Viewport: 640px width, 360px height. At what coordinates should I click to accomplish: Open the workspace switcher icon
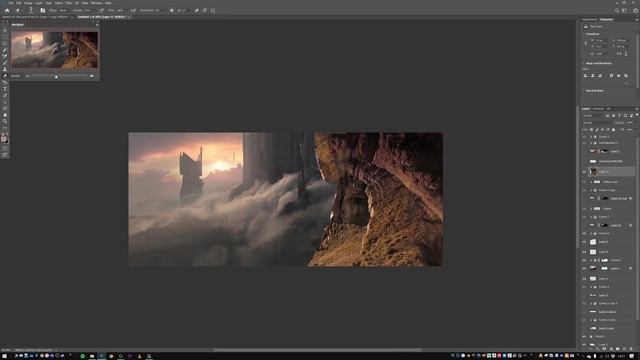tap(624, 10)
